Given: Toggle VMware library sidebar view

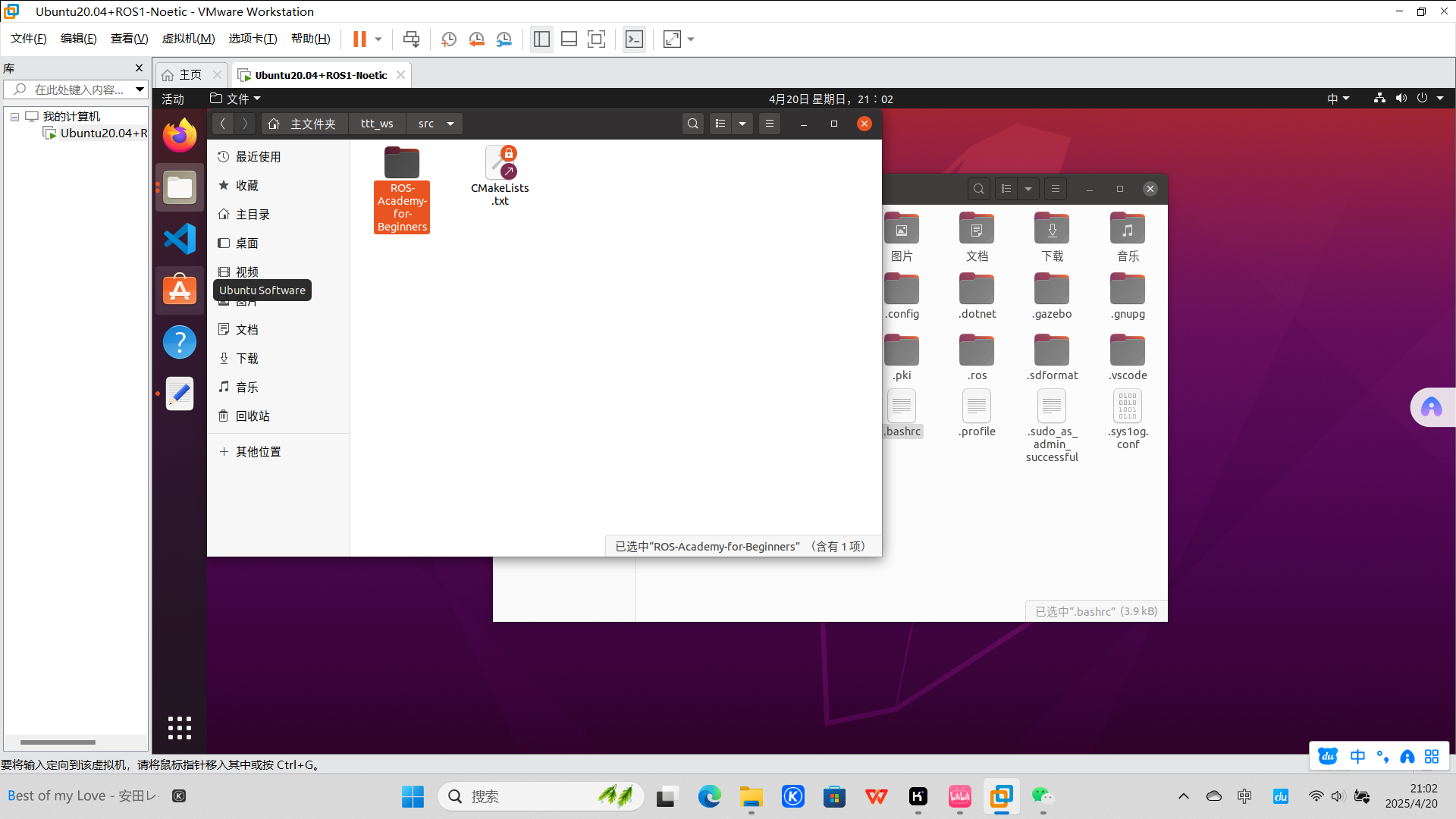Looking at the screenshot, I should pos(541,39).
